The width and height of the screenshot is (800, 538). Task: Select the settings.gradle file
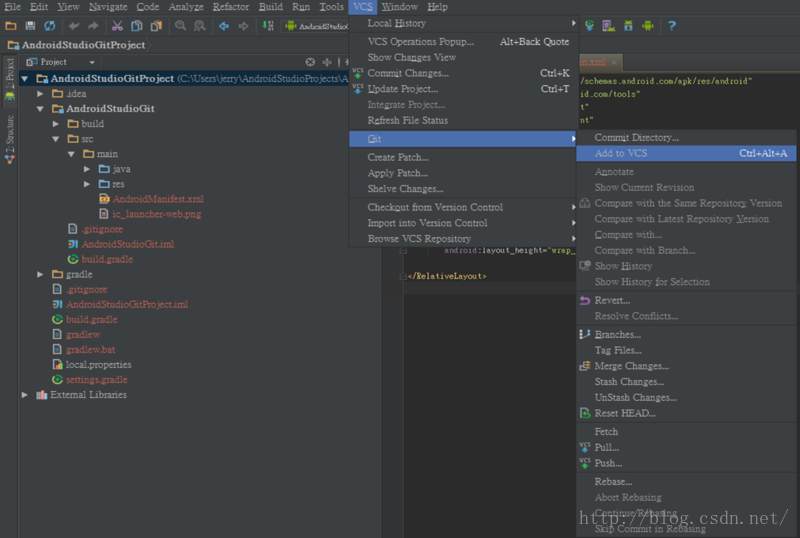click(x=96, y=380)
